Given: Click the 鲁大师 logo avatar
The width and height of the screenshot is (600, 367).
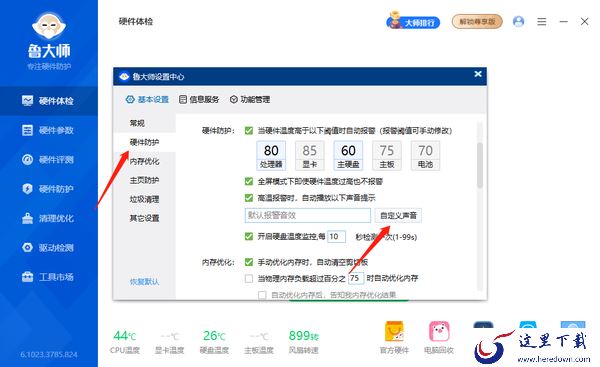Looking at the screenshot, I should [49, 26].
